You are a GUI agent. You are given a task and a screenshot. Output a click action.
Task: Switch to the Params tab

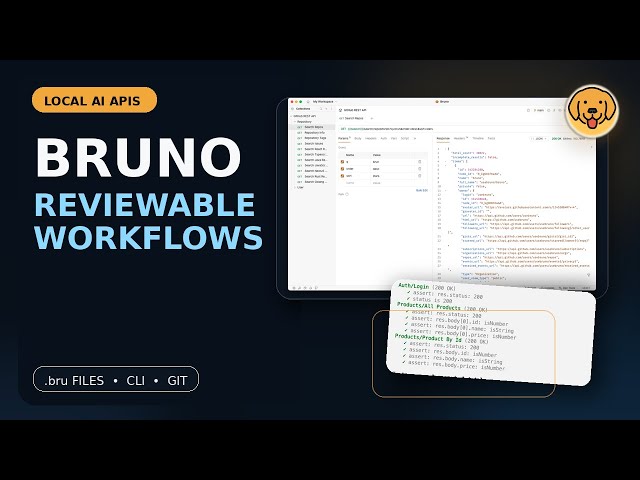pyautogui.click(x=344, y=138)
